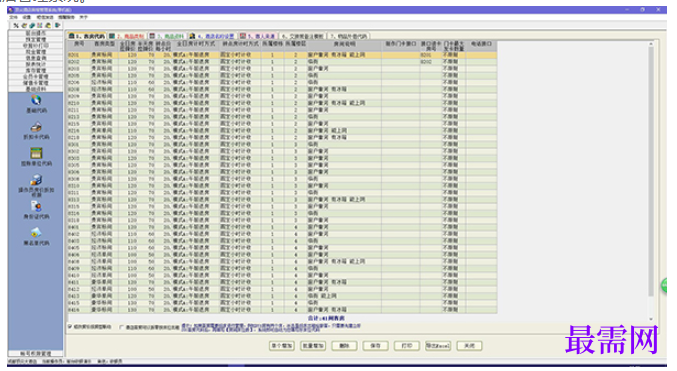
Task: Toggle the second checkbox below the room table
Action: [x=121, y=327]
